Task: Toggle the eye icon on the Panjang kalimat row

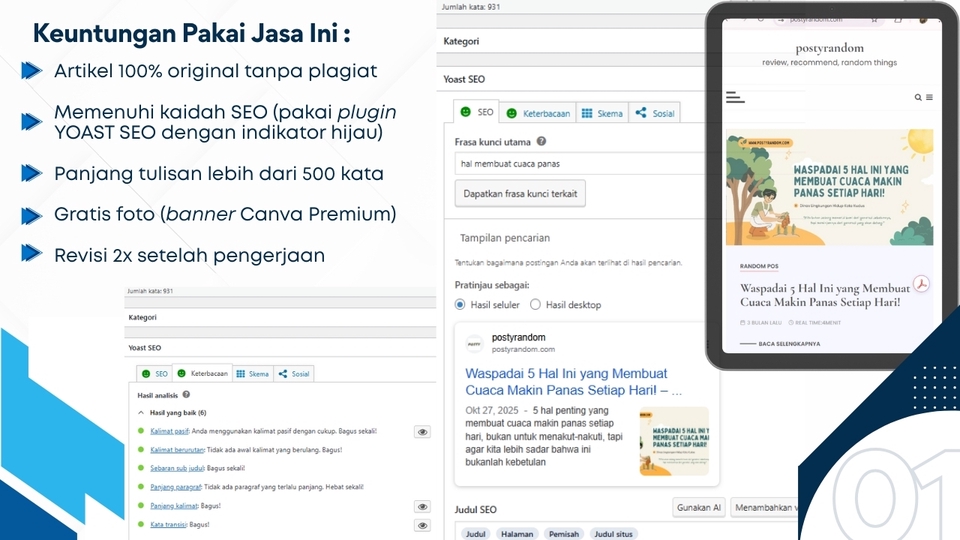Action: click(422, 507)
